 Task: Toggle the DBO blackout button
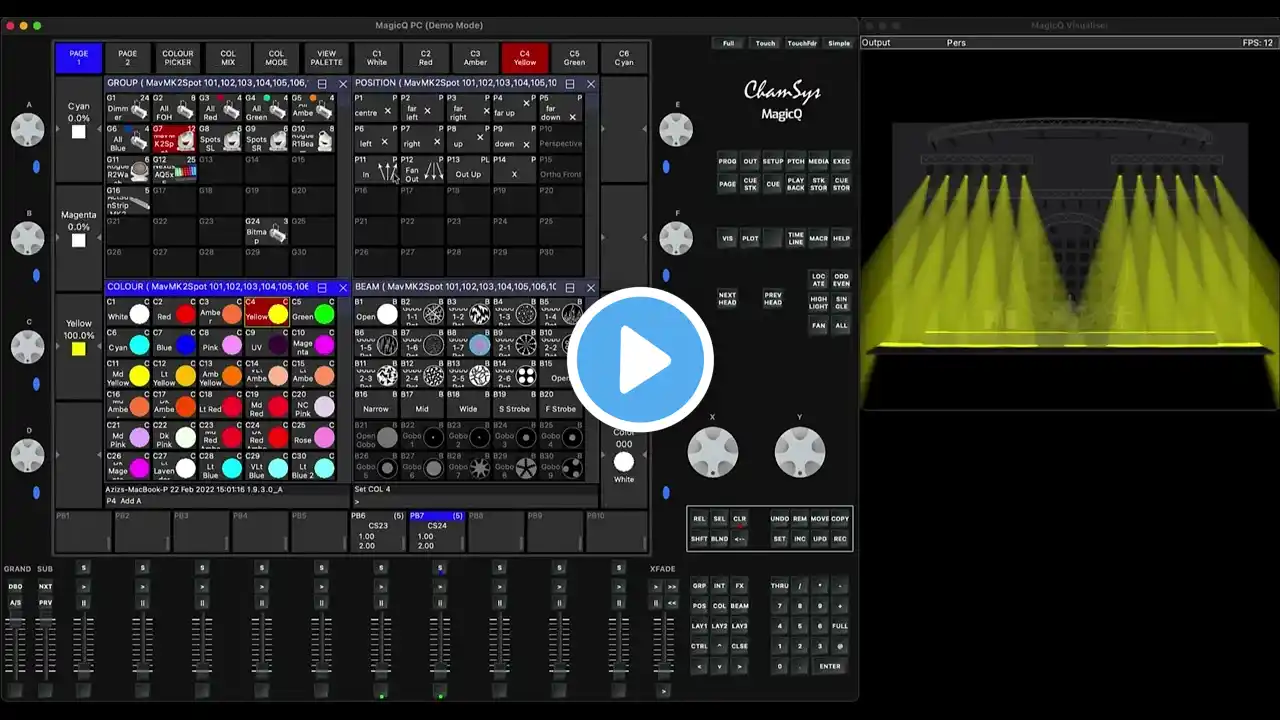coord(15,586)
